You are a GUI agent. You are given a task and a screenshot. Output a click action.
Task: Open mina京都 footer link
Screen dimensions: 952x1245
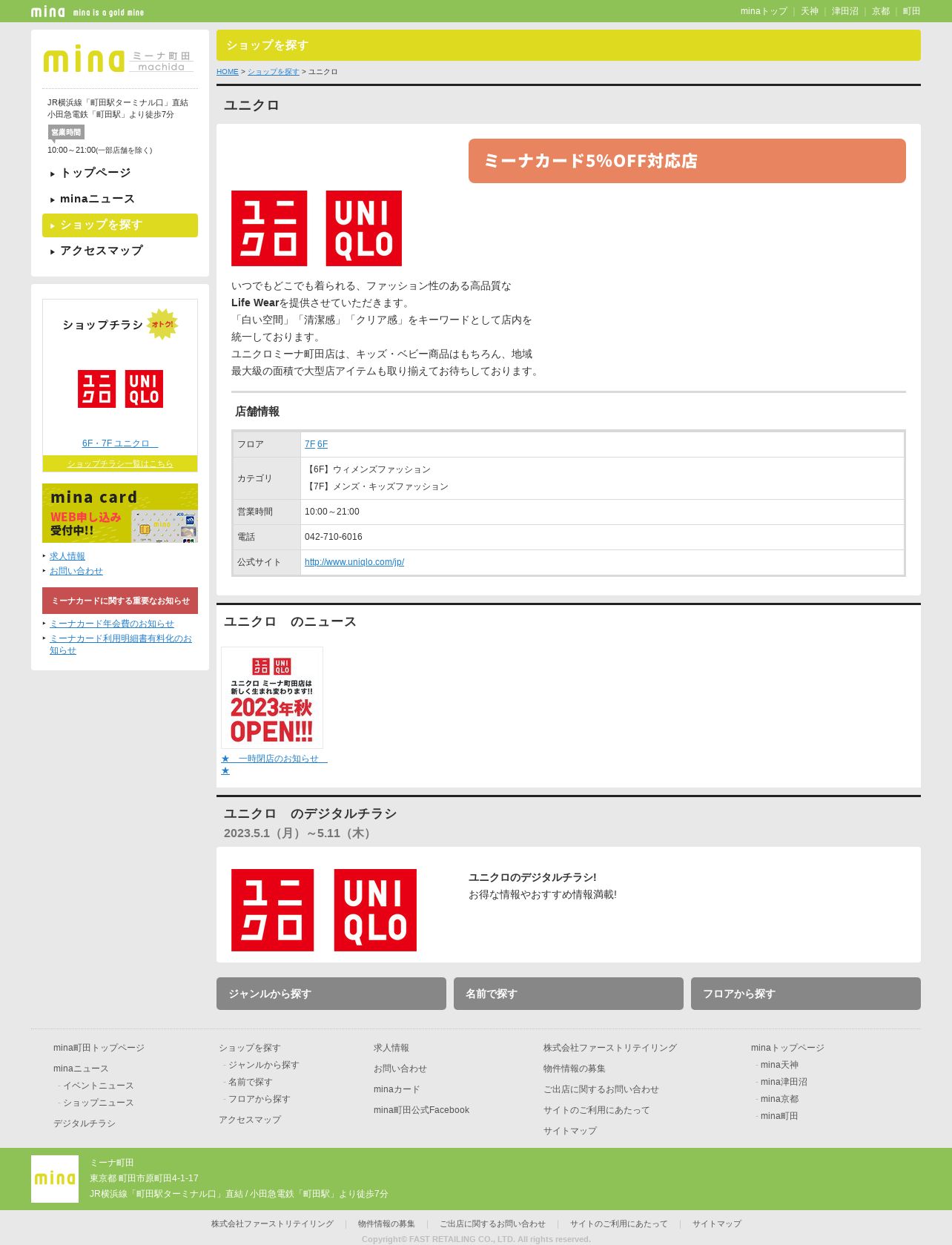pyautogui.click(x=779, y=1099)
